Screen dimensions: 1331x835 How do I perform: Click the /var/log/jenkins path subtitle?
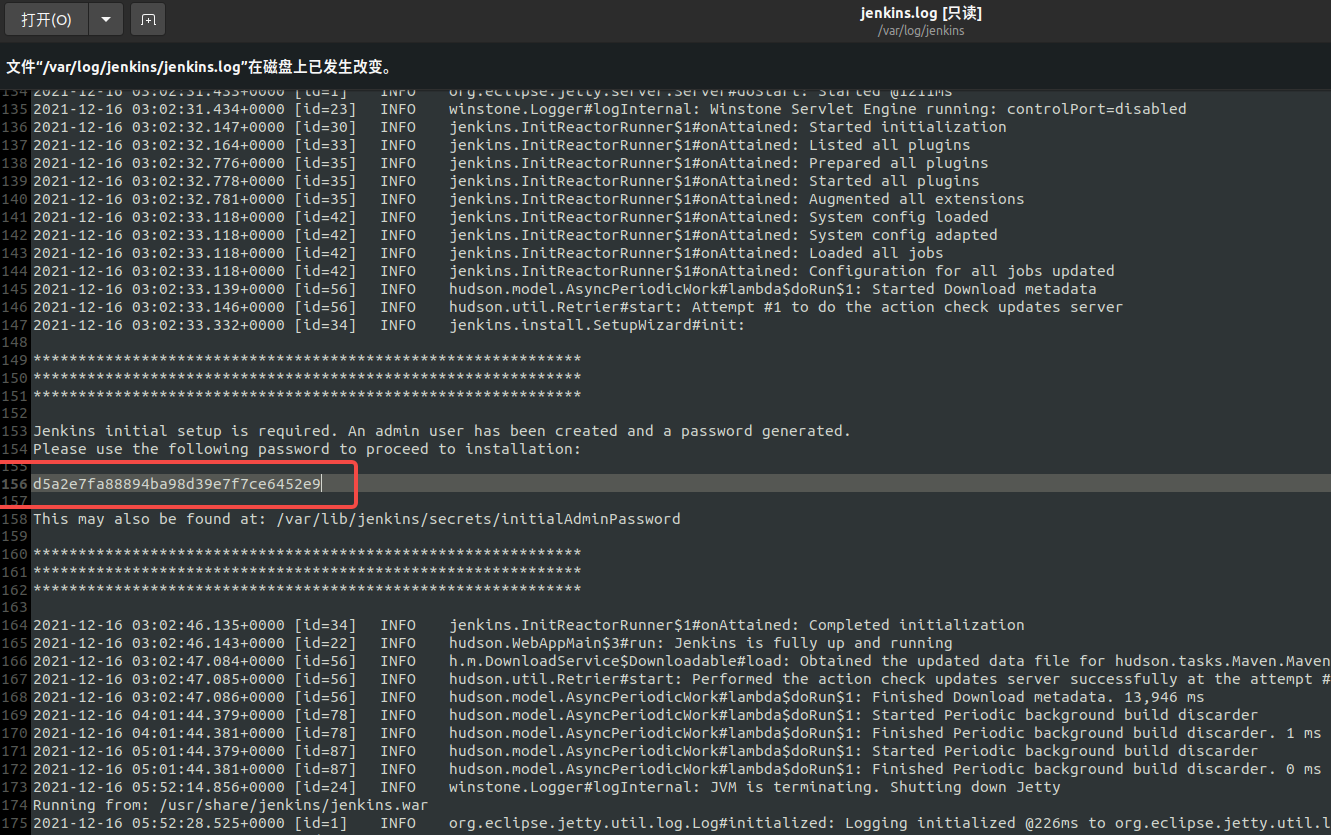pos(921,31)
